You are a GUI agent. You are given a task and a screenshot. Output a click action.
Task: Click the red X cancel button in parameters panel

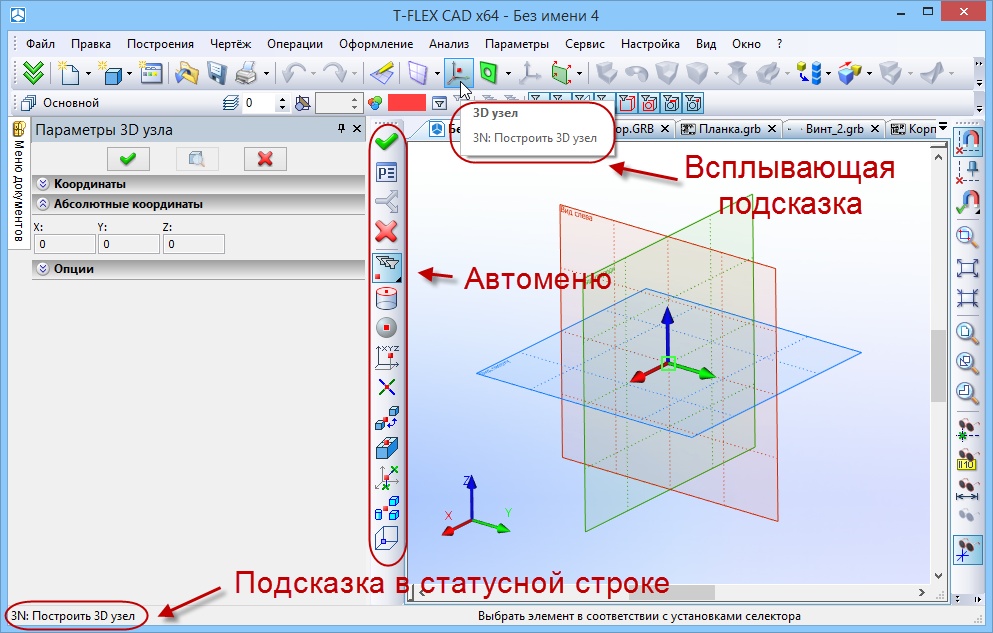(x=265, y=159)
